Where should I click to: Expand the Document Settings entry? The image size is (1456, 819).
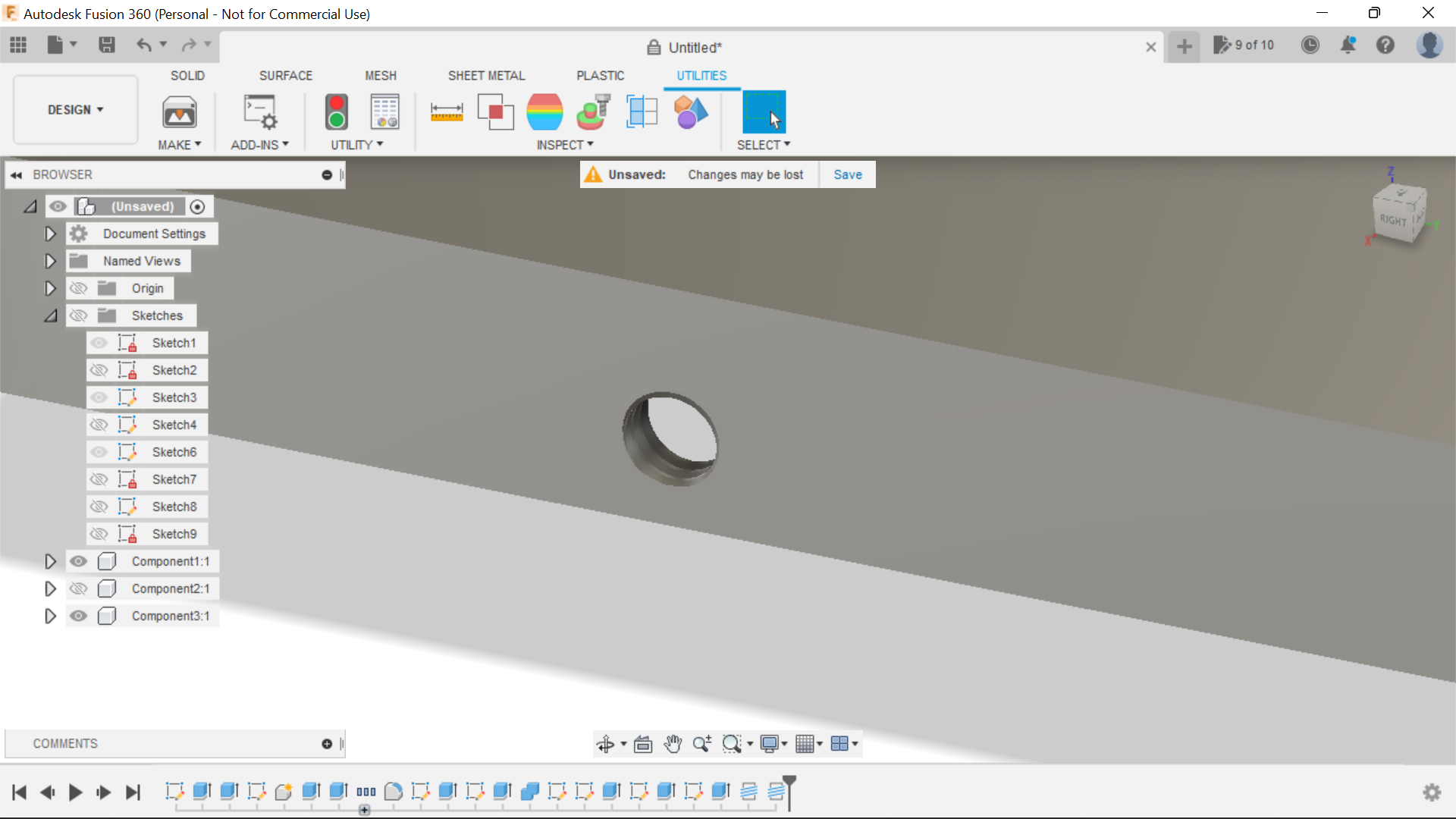50,234
